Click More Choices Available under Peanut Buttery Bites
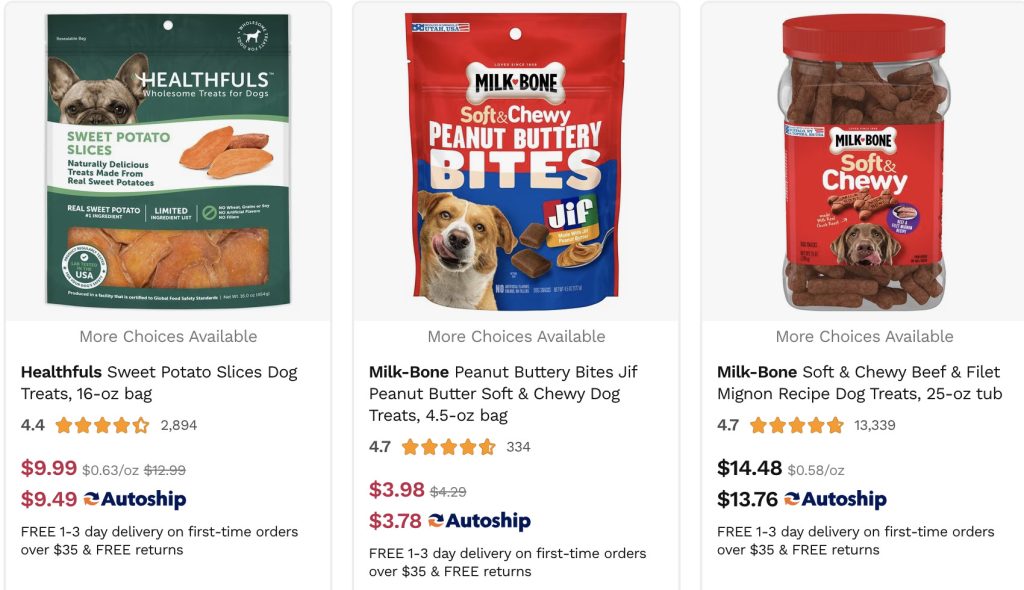The height and width of the screenshot is (590, 1024). 516,337
